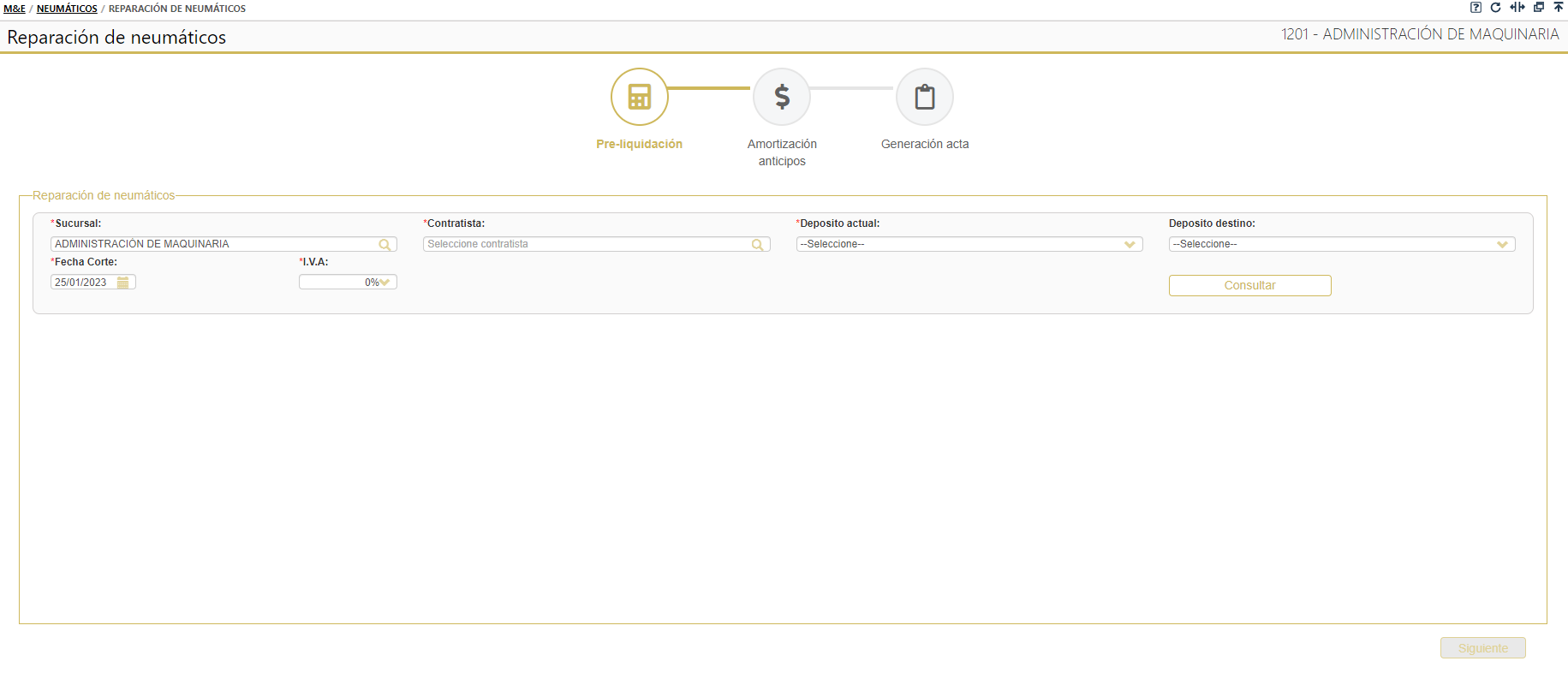
Task: Select the Amortización anticipos dollar step icon
Action: click(x=782, y=97)
